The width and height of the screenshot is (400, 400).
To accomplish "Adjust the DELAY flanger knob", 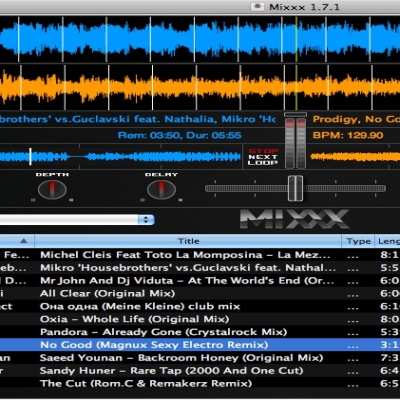I will pyautogui.click(x=161, y=189).
